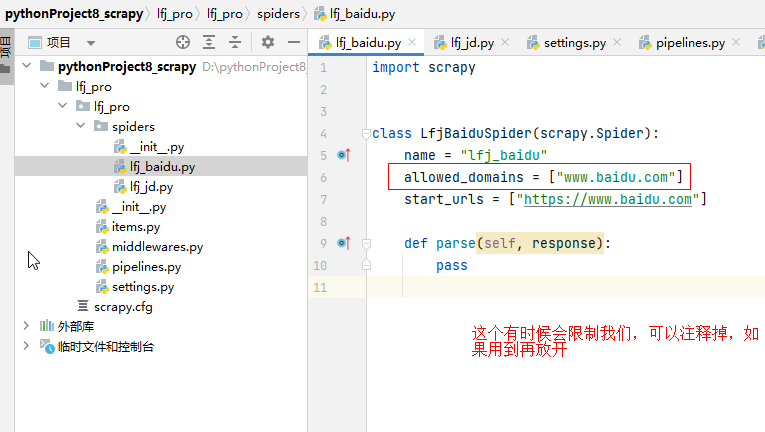
Task: Collapse the outer lfj_pro folder
Action: tap(45, 85)
